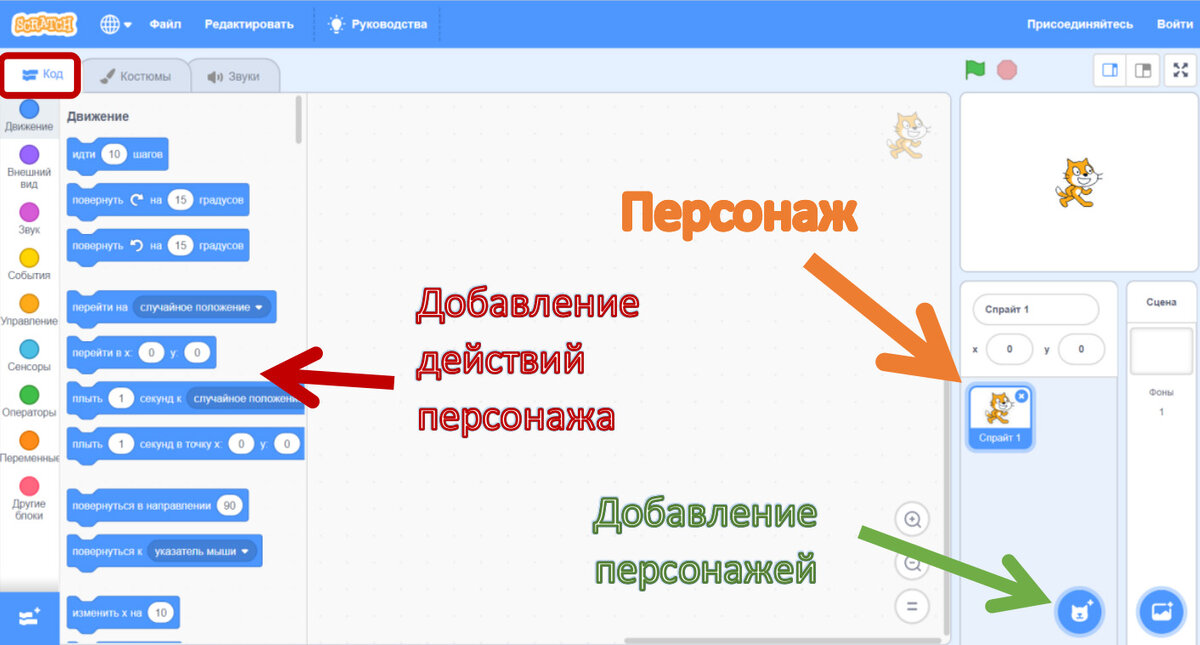
Task: Click the sprite x coordinate field
Action: coord(1010,349)
